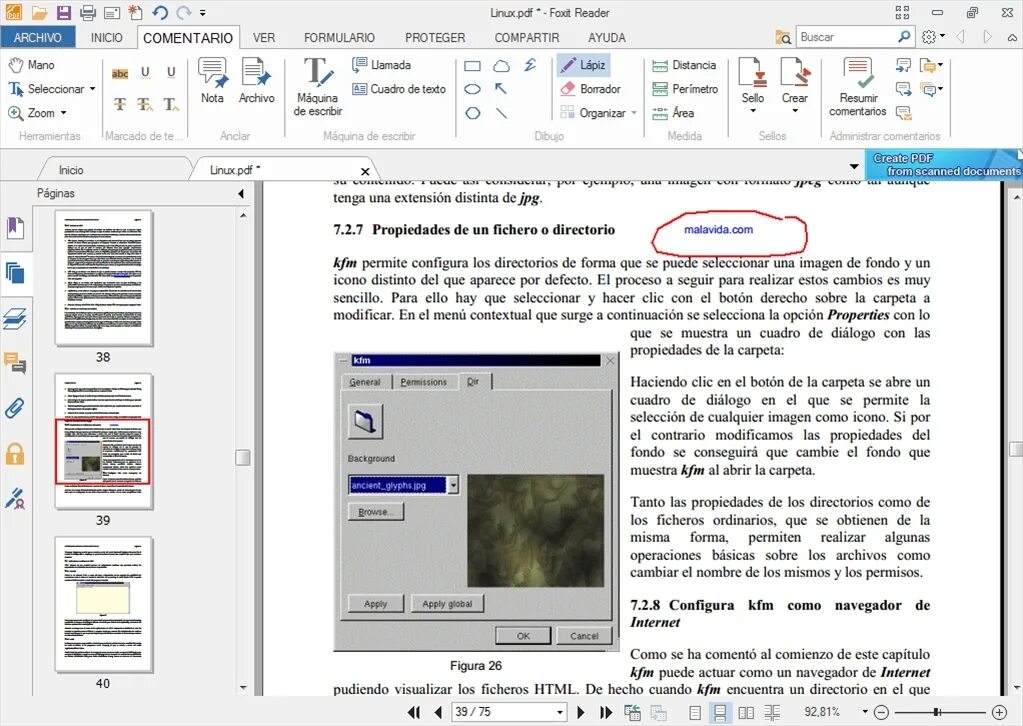Open the attachments paperclip panel
The height and width of the screenshot is (726, 1023).
click(x=15, y=408)
